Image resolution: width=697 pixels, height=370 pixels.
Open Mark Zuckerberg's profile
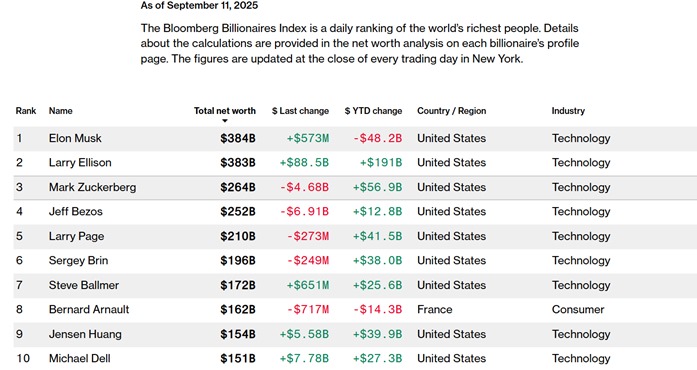click(92, 187)
